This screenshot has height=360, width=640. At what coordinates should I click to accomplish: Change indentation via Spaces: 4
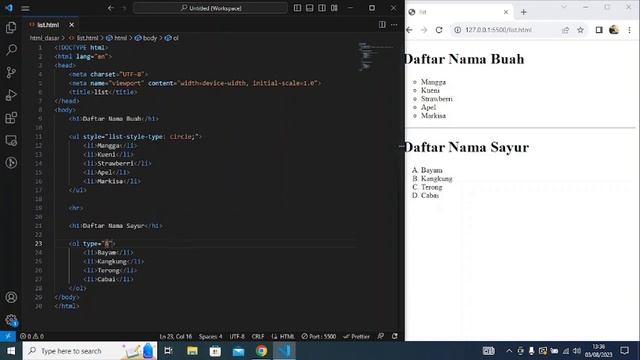click(x=211, y=336)
